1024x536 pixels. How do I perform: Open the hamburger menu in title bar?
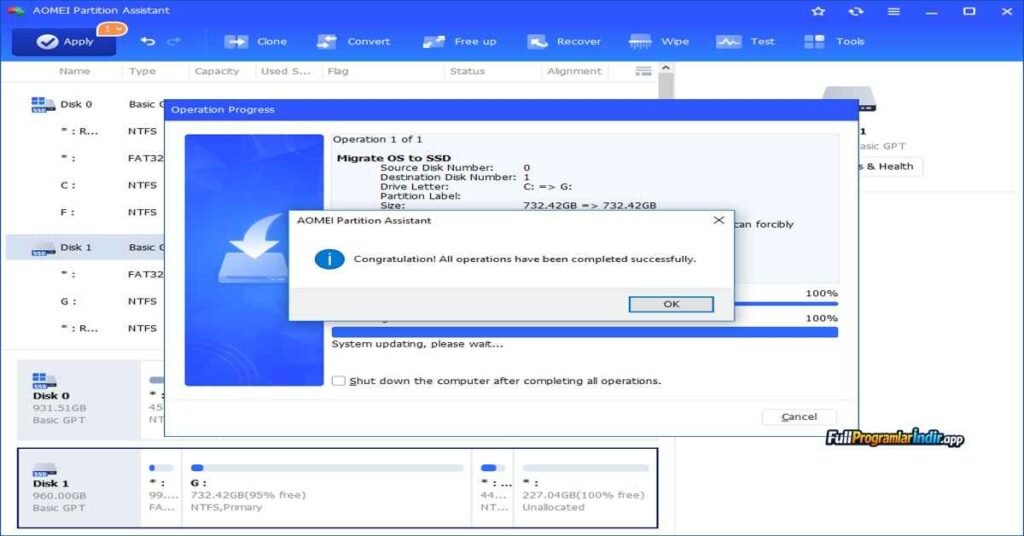893,11
